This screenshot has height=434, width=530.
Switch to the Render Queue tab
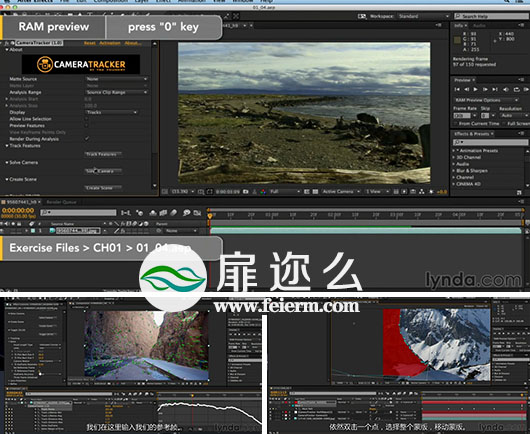click(61, 202)
